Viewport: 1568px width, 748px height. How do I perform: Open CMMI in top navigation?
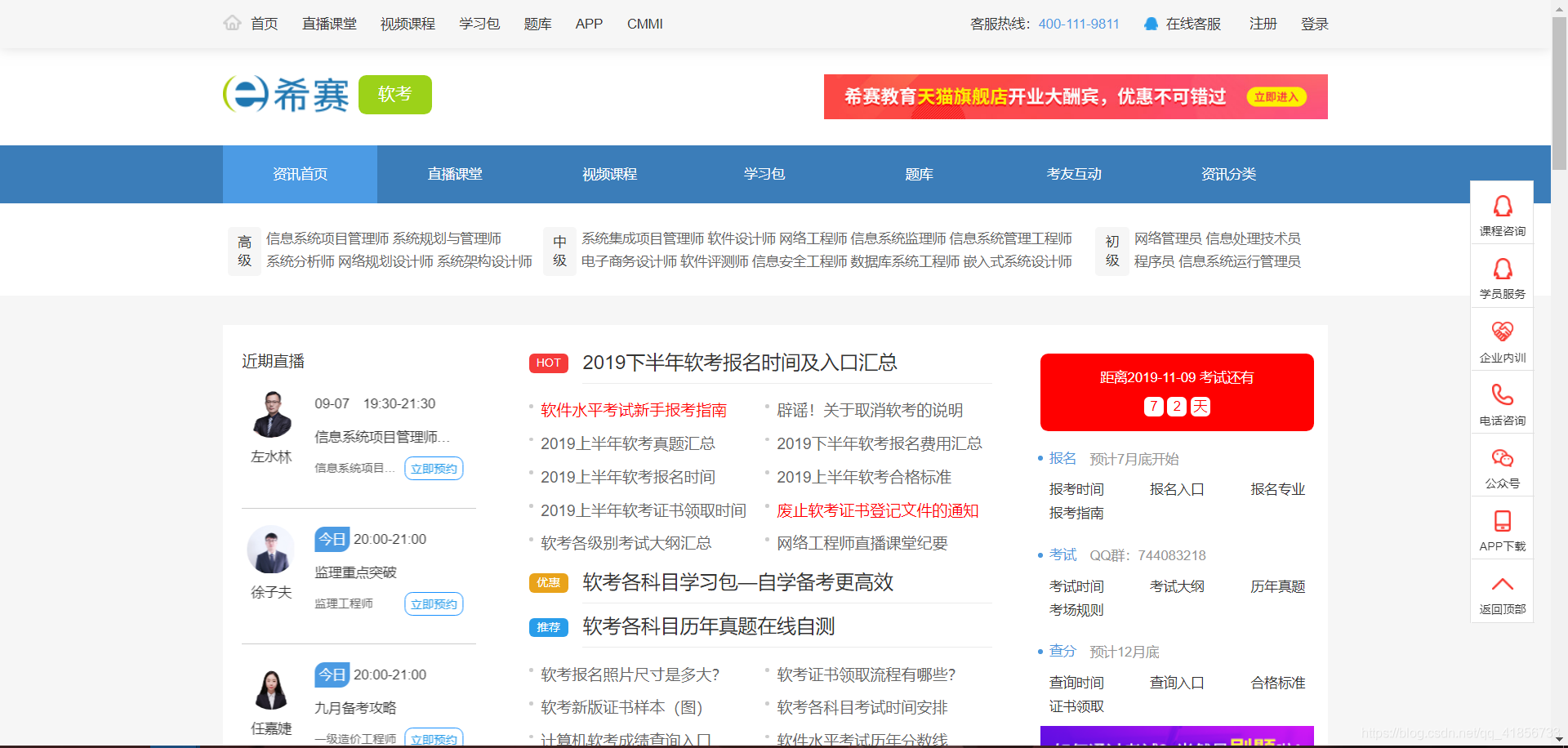(645, 24)
